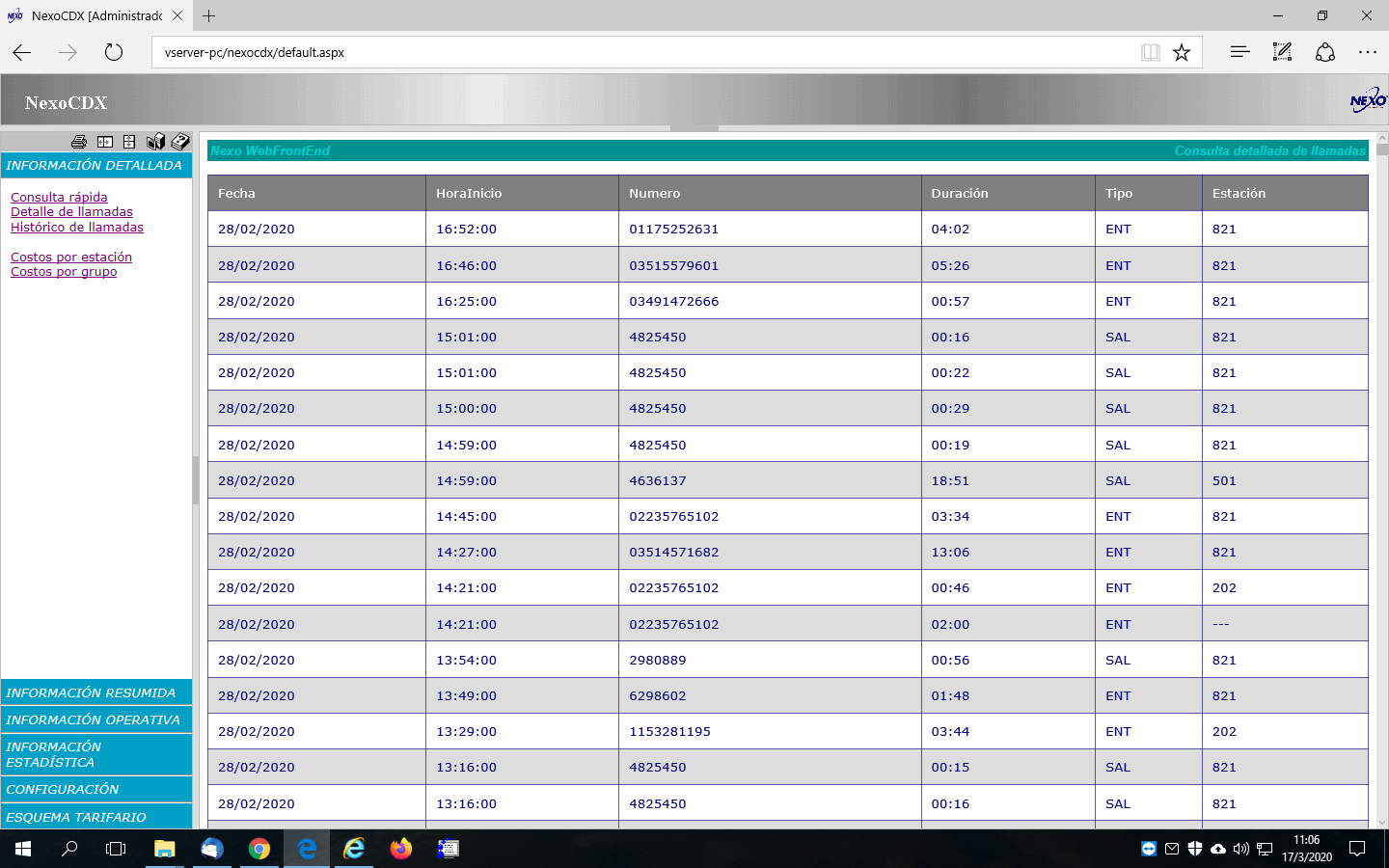Click number 2980889 in the table
This screenshot has height=868, width=1389.
tap(658, 660)
